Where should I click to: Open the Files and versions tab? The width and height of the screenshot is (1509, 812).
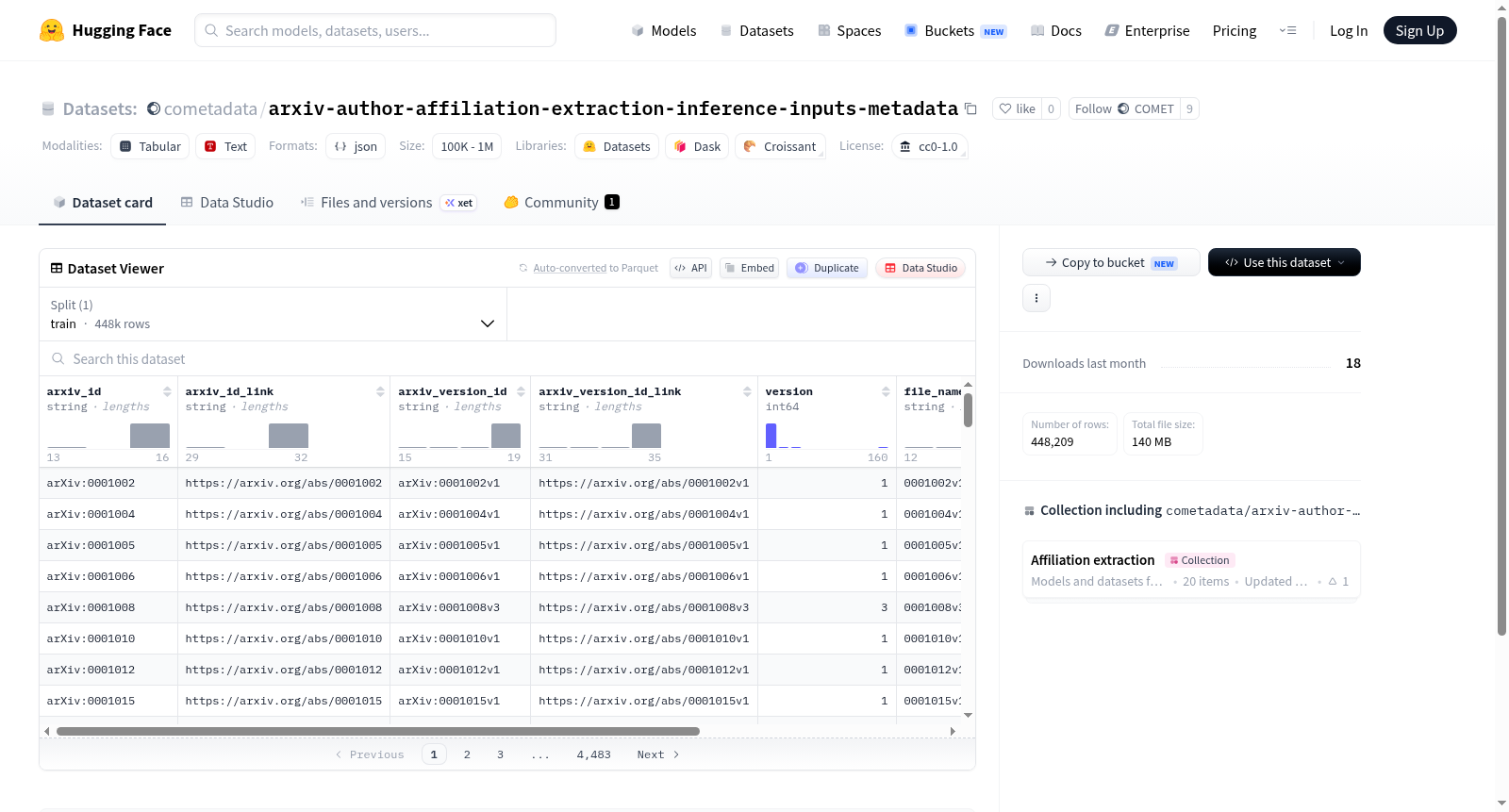point(388,202)
